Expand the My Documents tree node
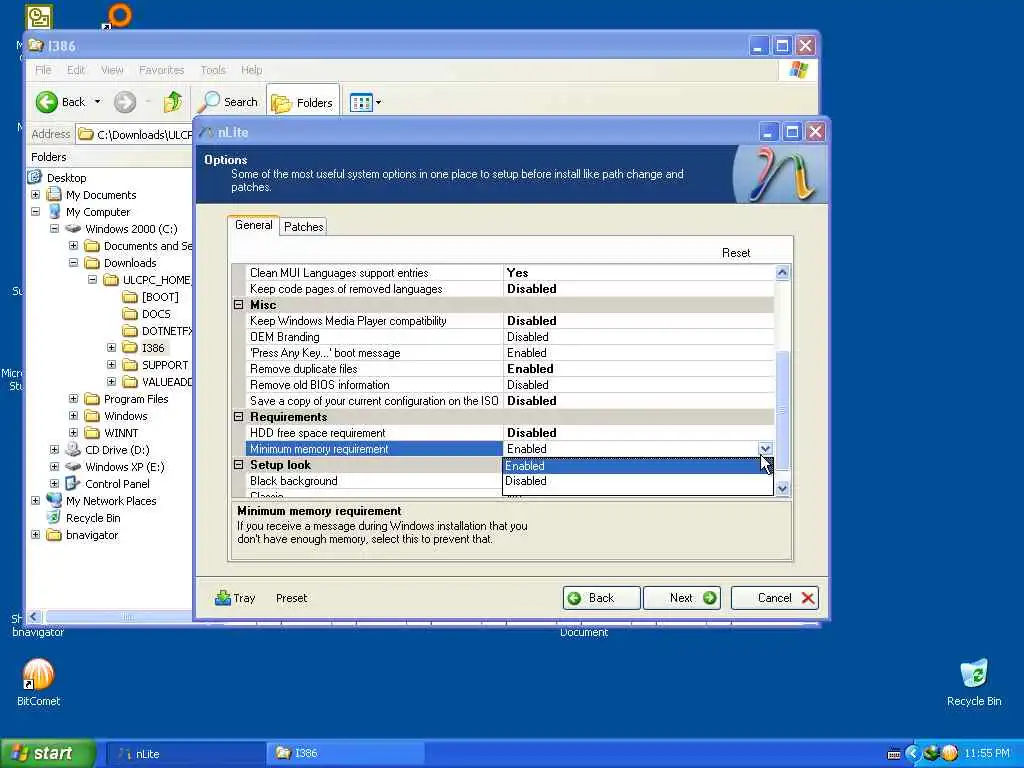The image size is (1024, 768). pyautogui.click(x=36, y=195)
